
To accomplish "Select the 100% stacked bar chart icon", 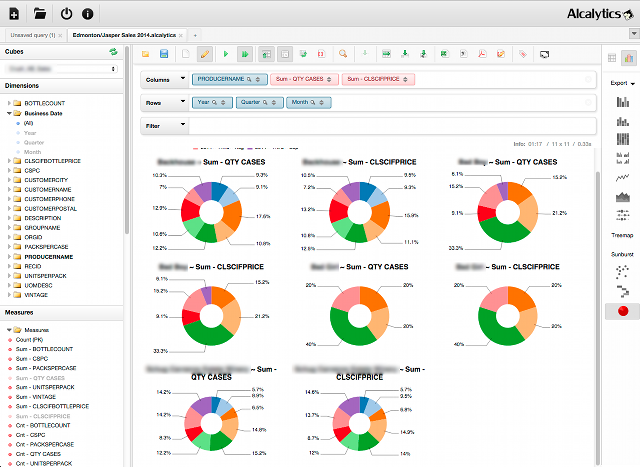I will point(622,139).
